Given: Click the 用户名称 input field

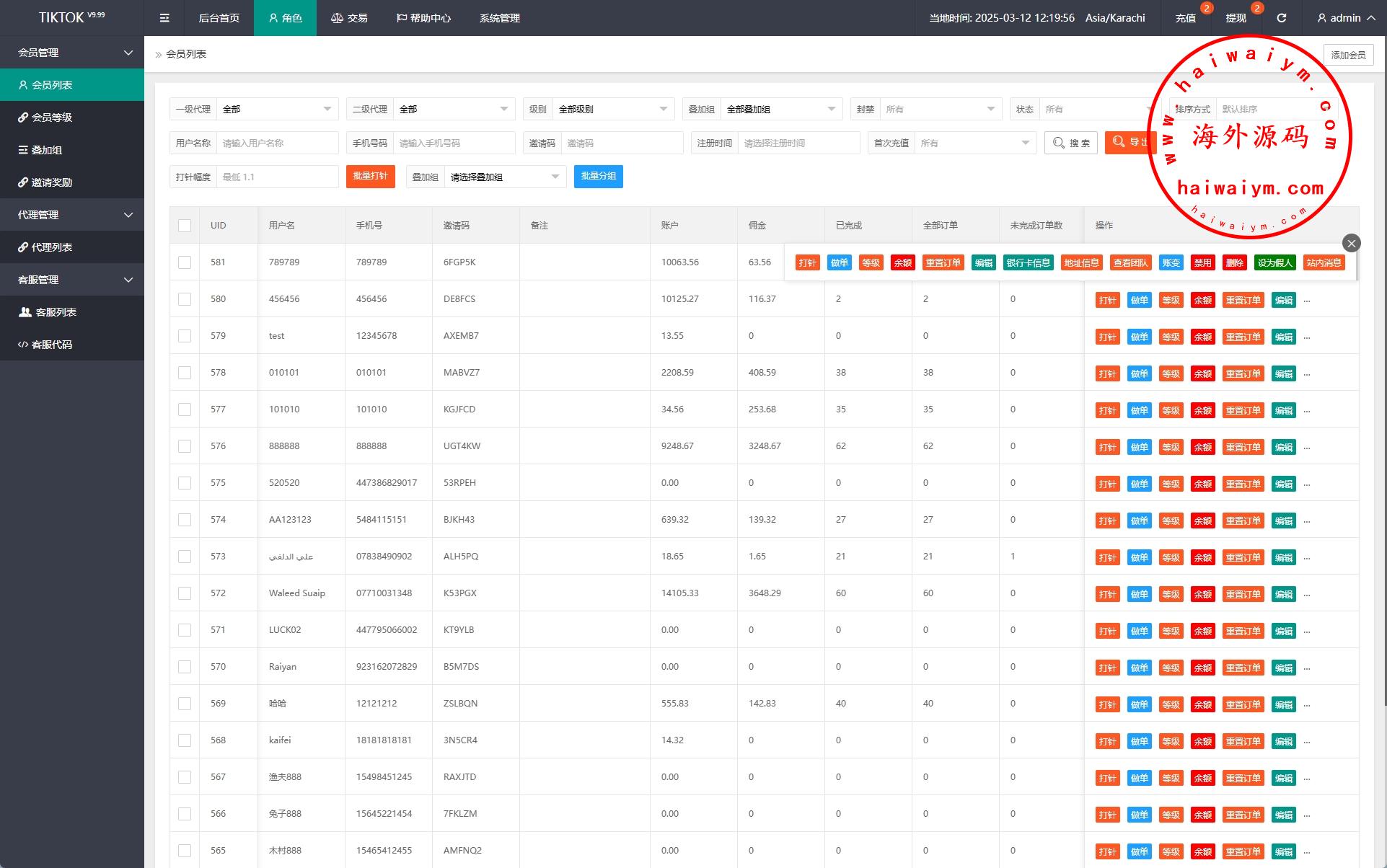Looking at the screenshot, I should [277, 143].
